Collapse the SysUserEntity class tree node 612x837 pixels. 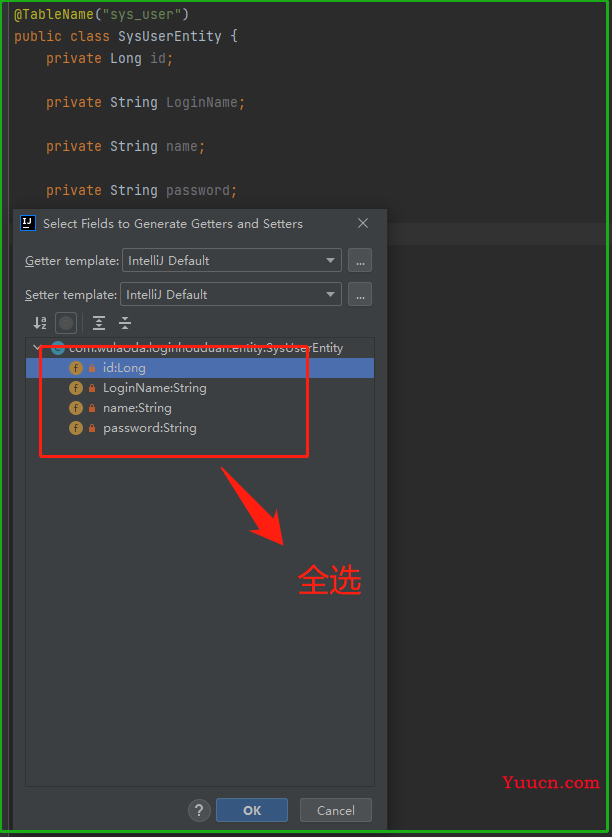38,348
